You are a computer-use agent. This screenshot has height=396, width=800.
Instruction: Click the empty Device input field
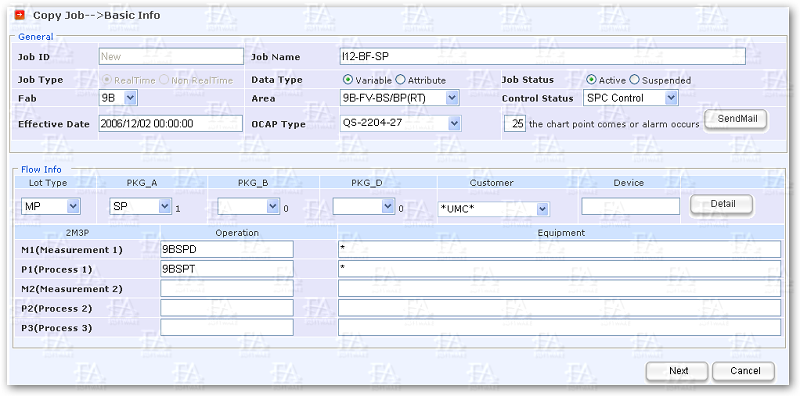coord(631,206)
